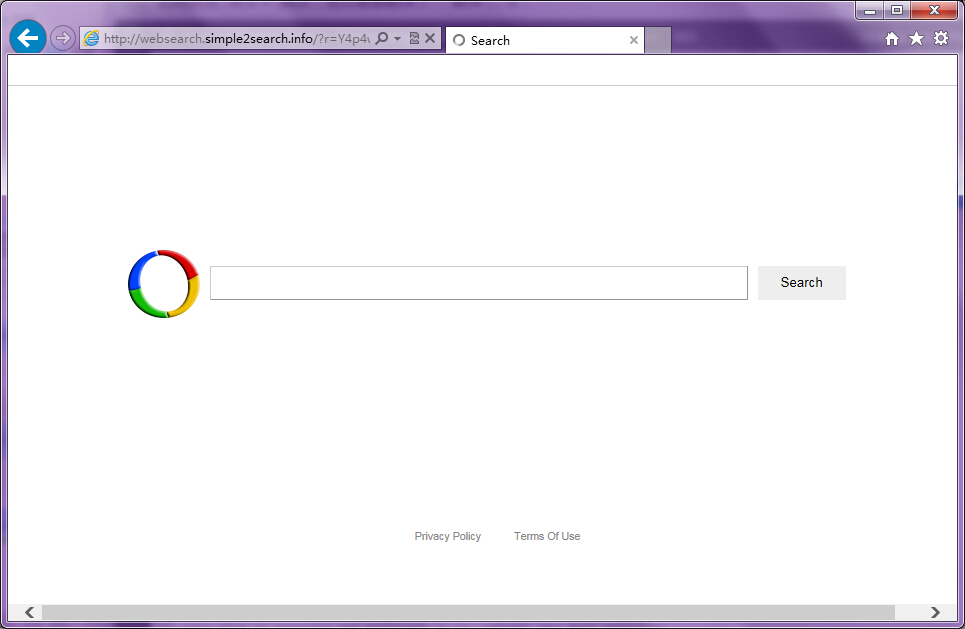The height and width of the screenshot is (629, 965).
Task: Click the horizontal scrollbar right arrow
Action: (935, 612)
